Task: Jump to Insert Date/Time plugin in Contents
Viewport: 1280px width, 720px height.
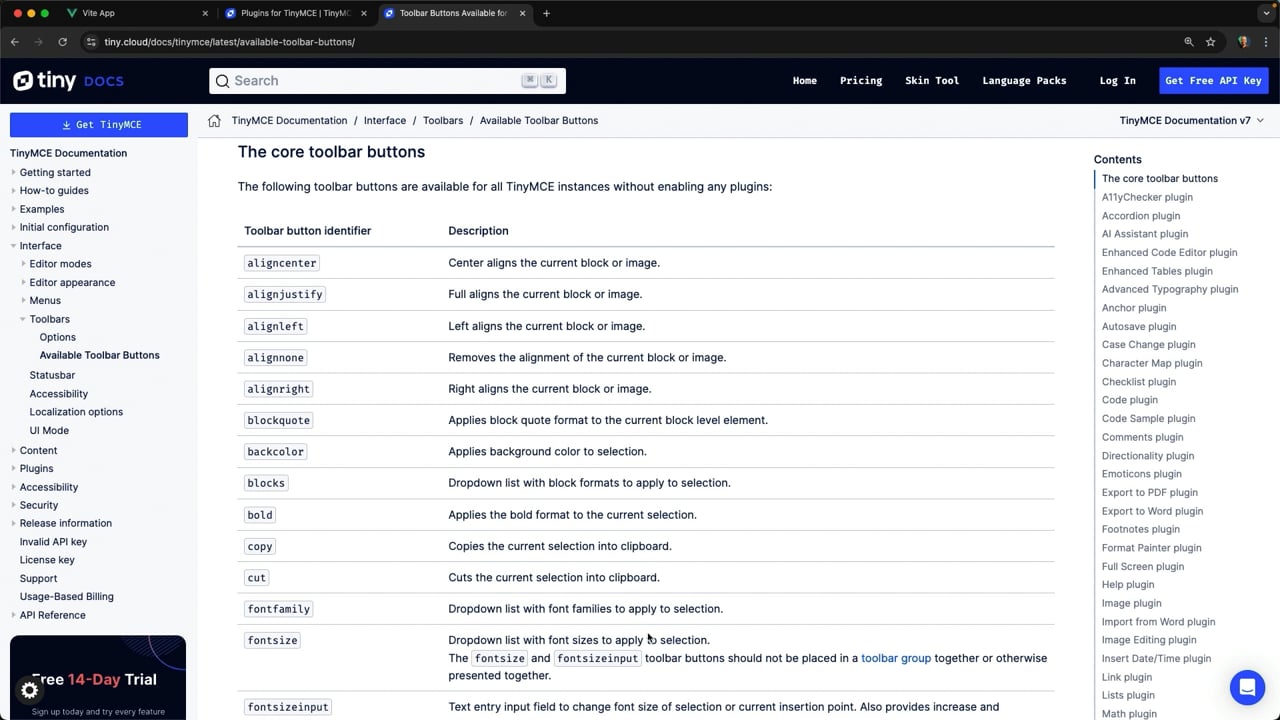Action: click(1156, 659)
